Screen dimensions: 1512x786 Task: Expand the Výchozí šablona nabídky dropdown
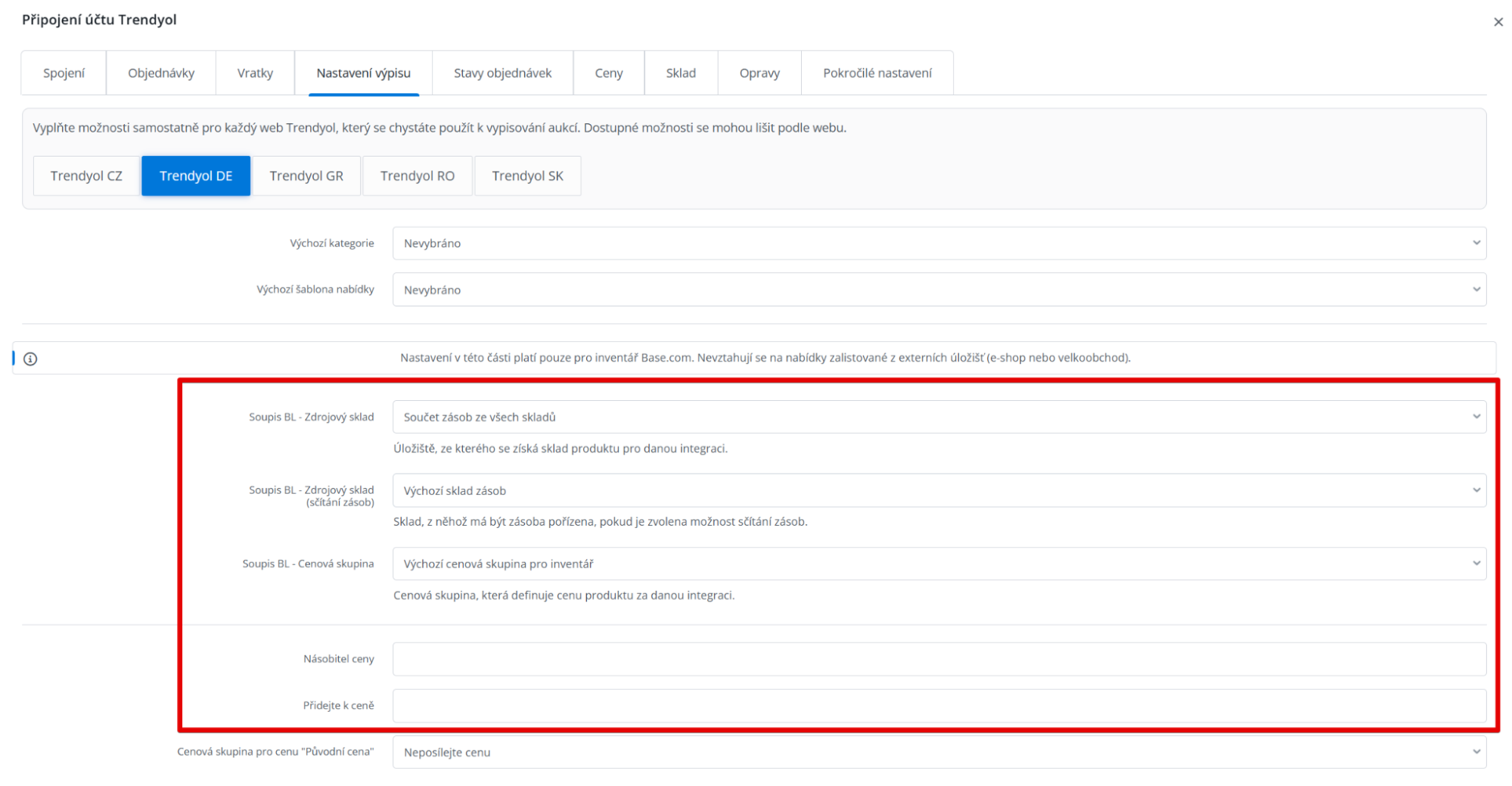939,290
